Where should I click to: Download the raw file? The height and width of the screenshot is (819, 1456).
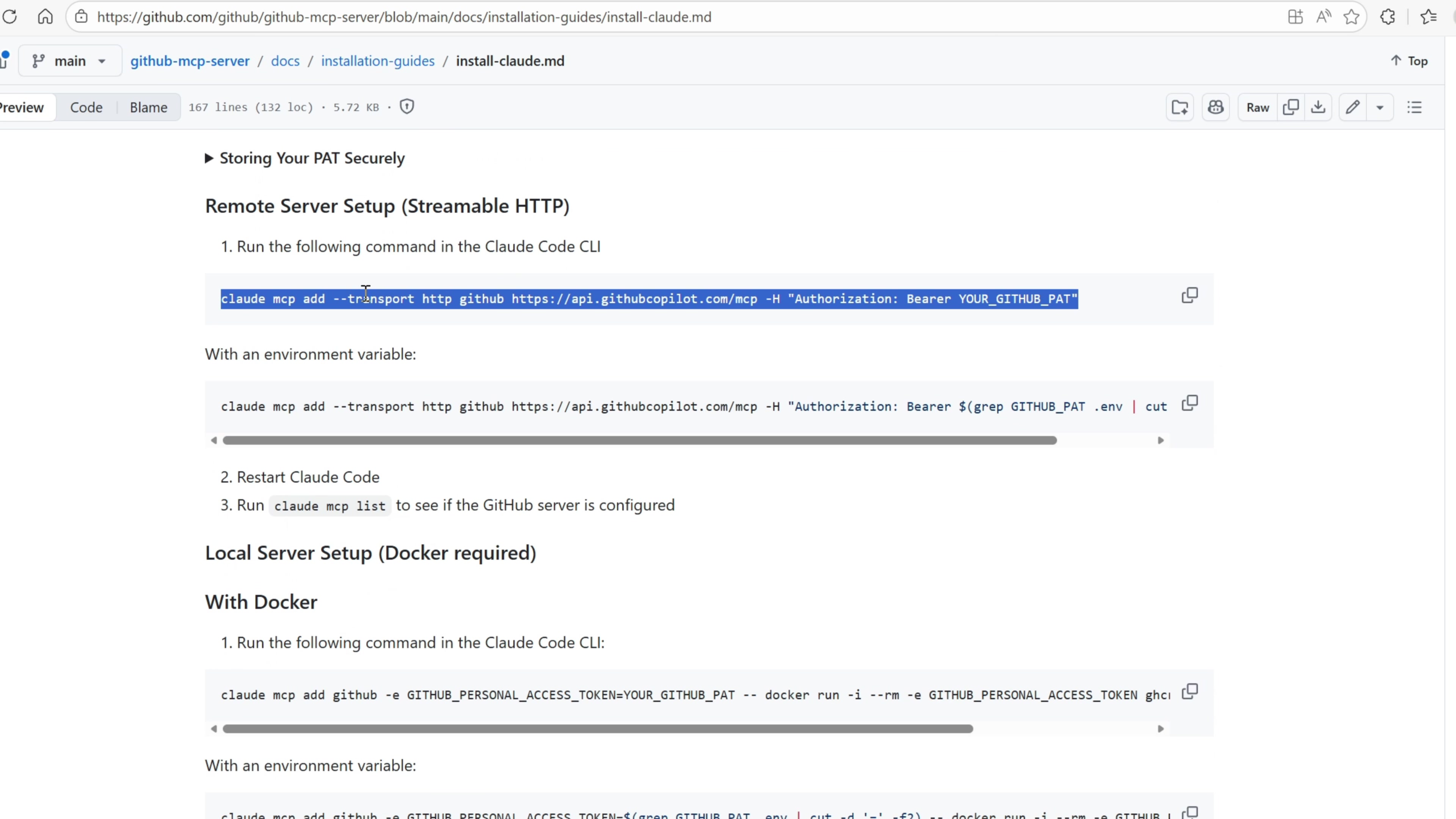[x=1318, y=107]
